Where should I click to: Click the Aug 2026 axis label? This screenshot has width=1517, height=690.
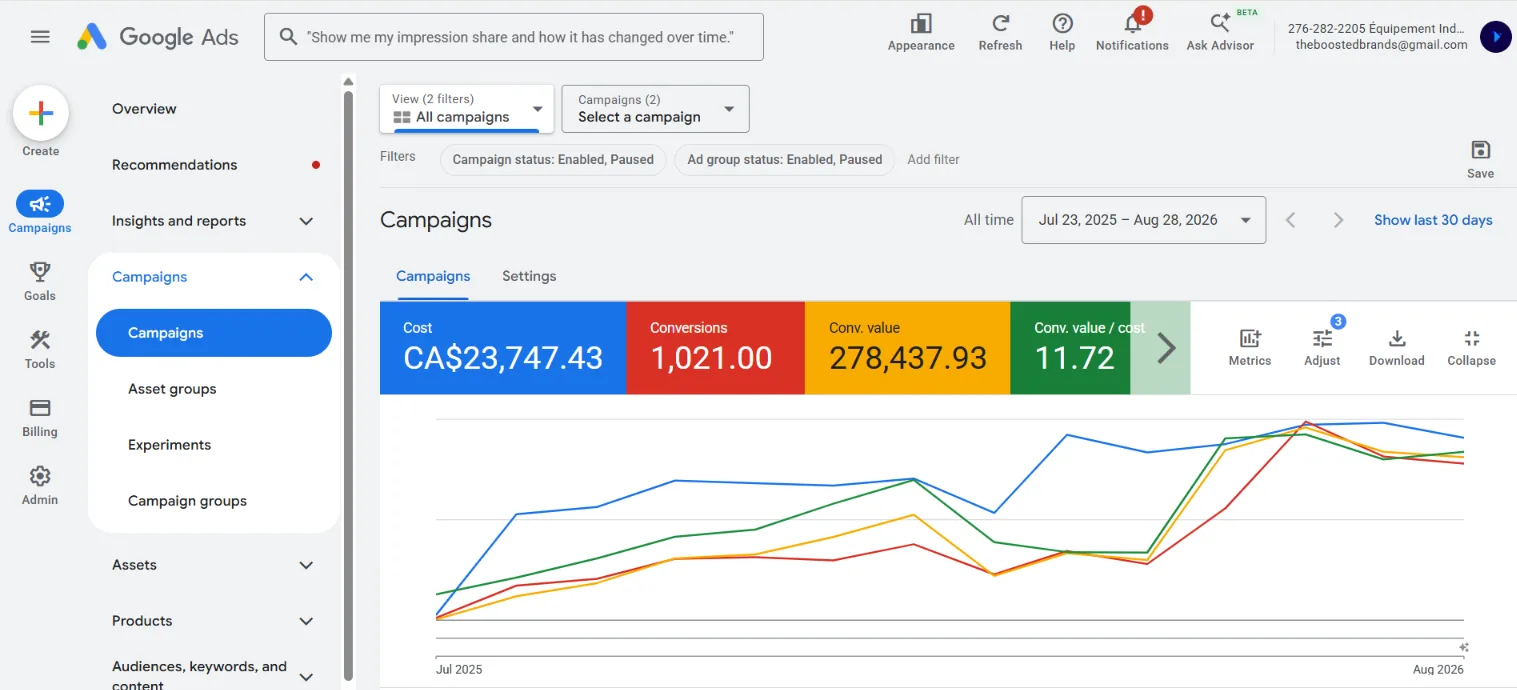[x=1437, y=669]
